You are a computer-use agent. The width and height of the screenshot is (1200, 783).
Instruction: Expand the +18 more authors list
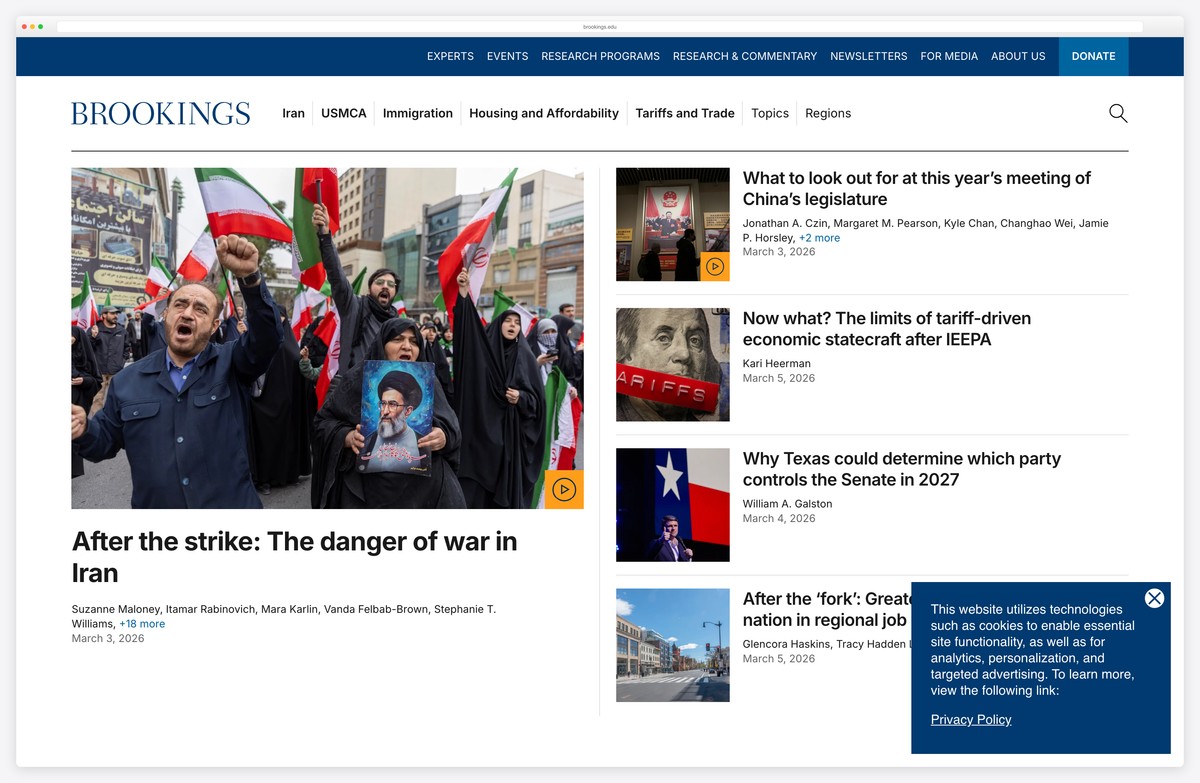[x=142, y=623]
